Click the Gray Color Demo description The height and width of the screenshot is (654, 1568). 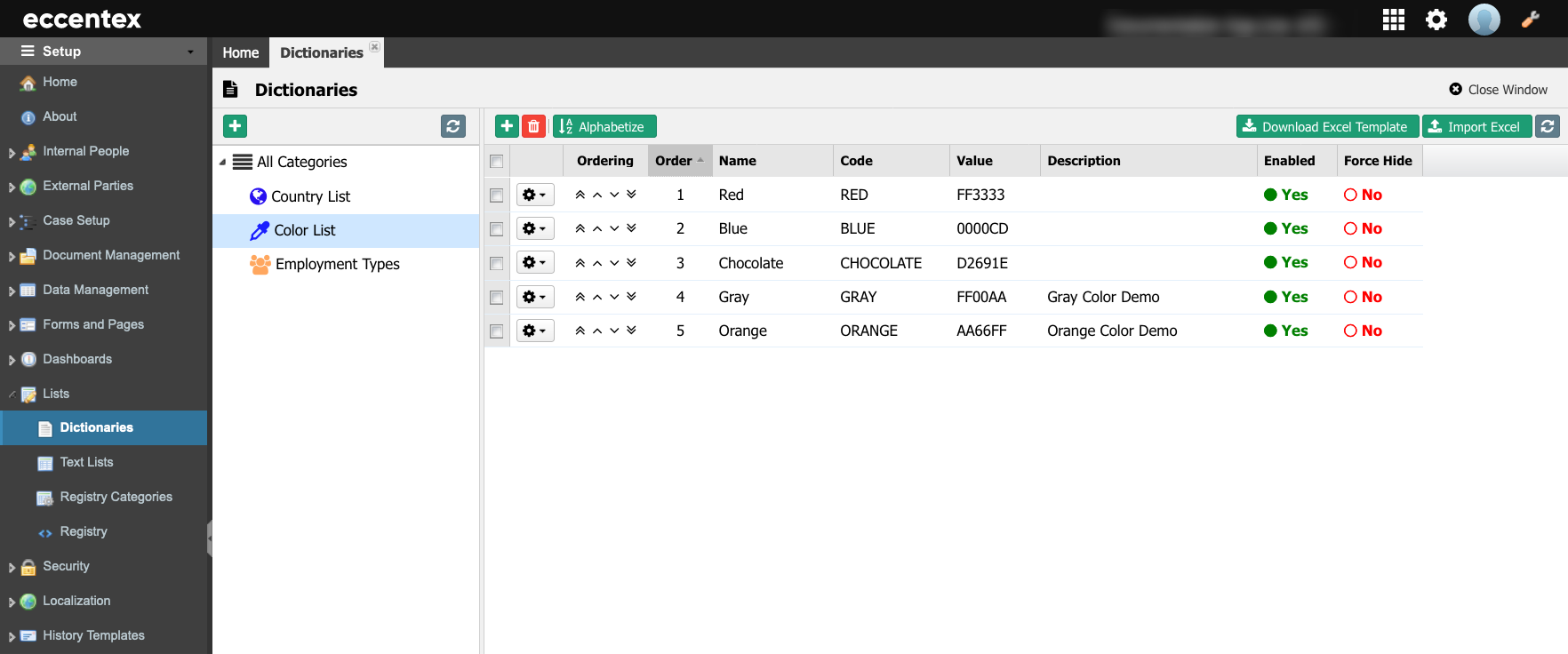click(1103, 297)
